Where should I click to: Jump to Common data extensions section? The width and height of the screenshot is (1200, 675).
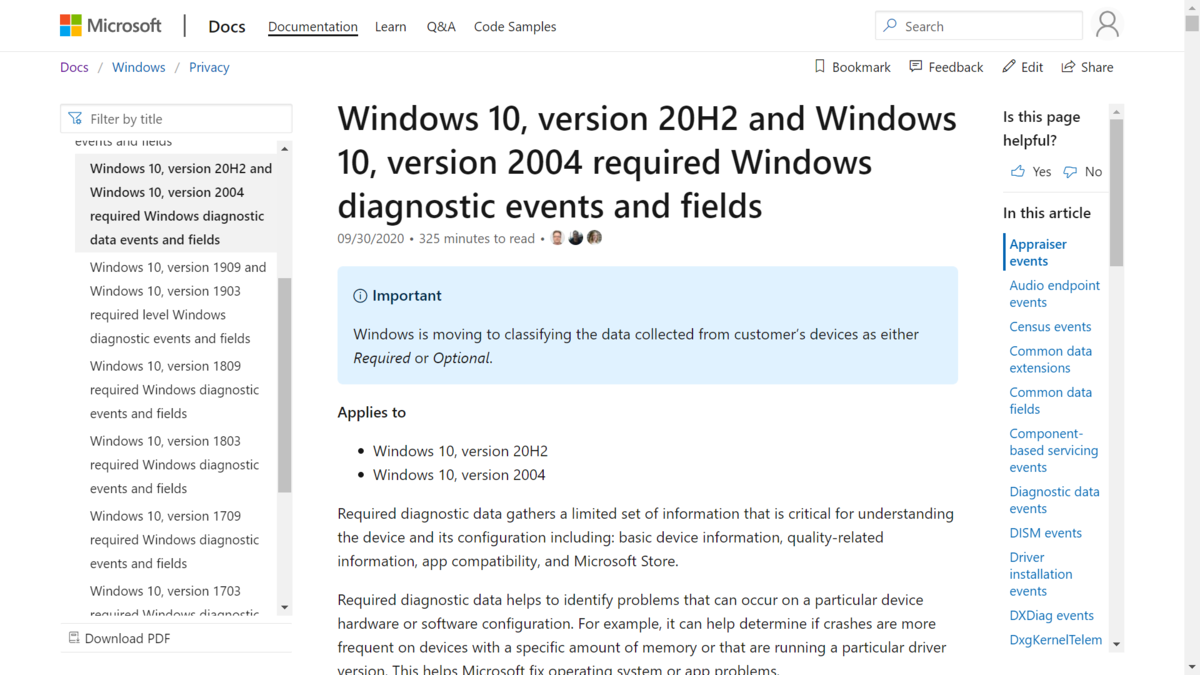pos(1050,360)
